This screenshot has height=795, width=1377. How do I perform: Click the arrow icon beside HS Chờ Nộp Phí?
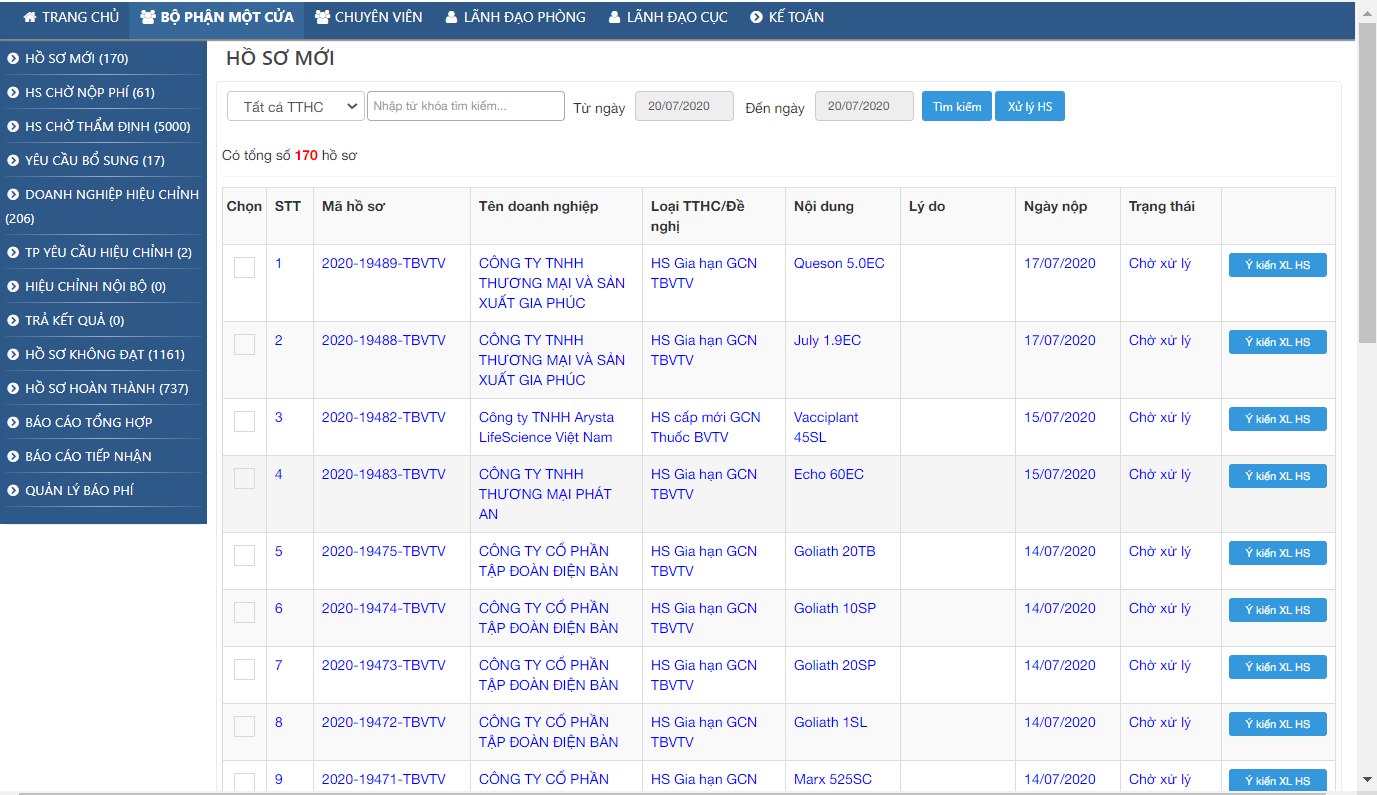coord(13,93)
